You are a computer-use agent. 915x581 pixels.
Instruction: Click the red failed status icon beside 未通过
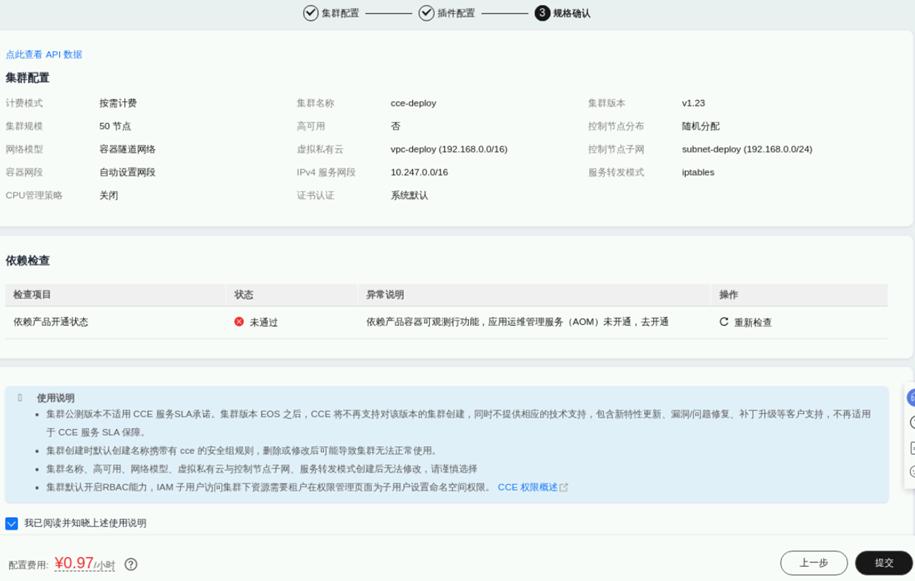coord(239,322)
